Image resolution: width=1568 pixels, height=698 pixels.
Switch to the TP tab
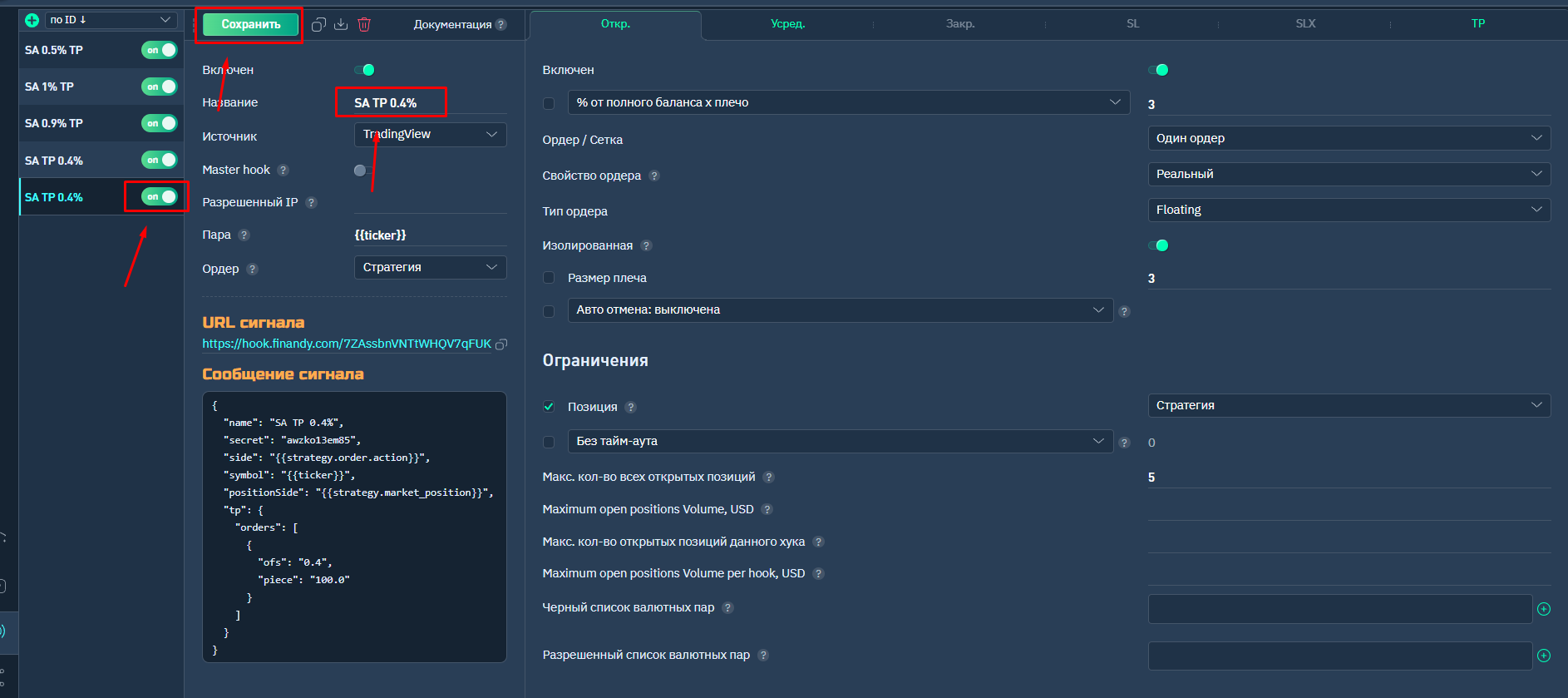pyautogui.click(x=1477, y=24)
